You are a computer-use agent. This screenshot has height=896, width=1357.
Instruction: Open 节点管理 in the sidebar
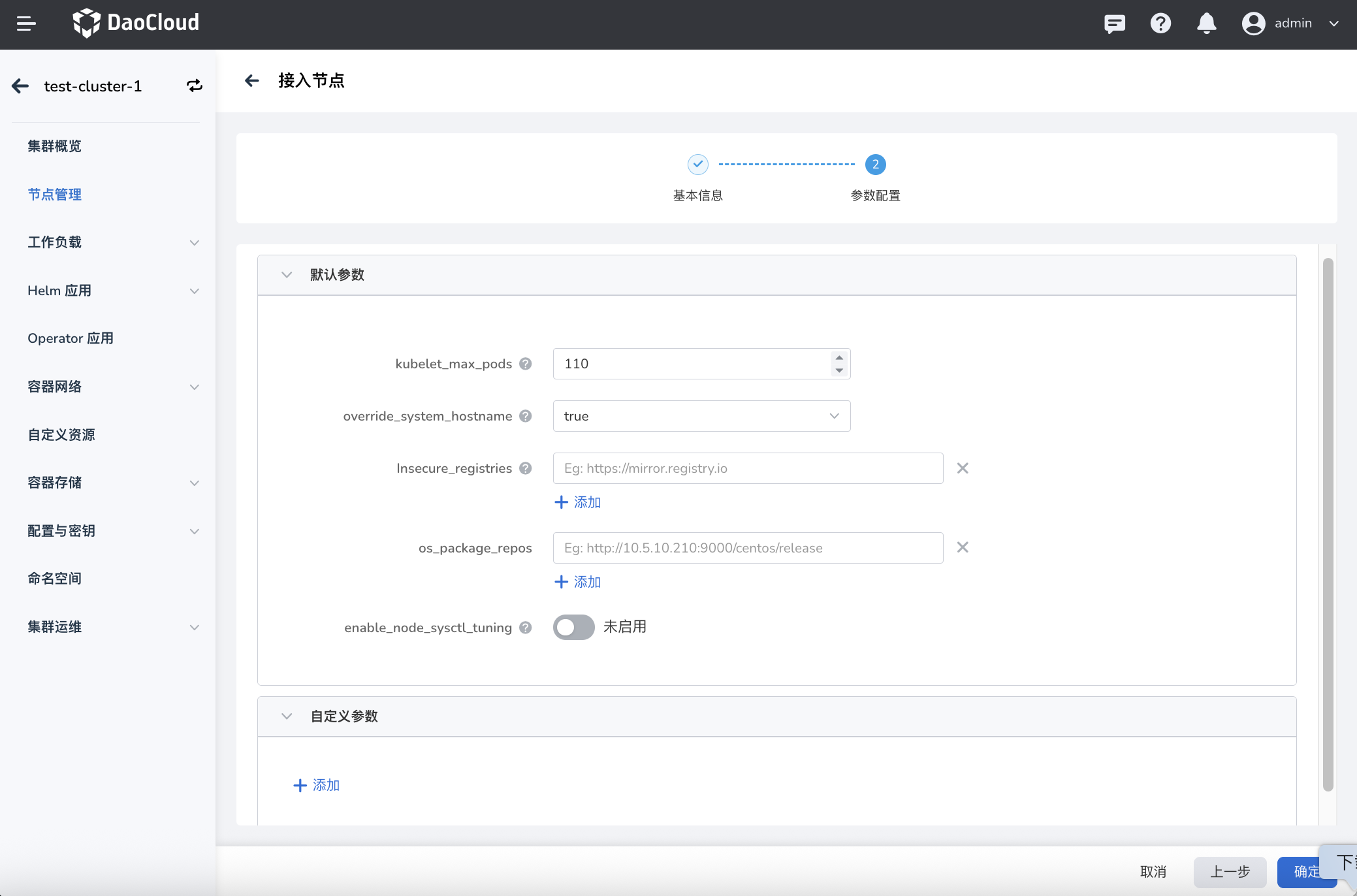click(x=55, y=195)
